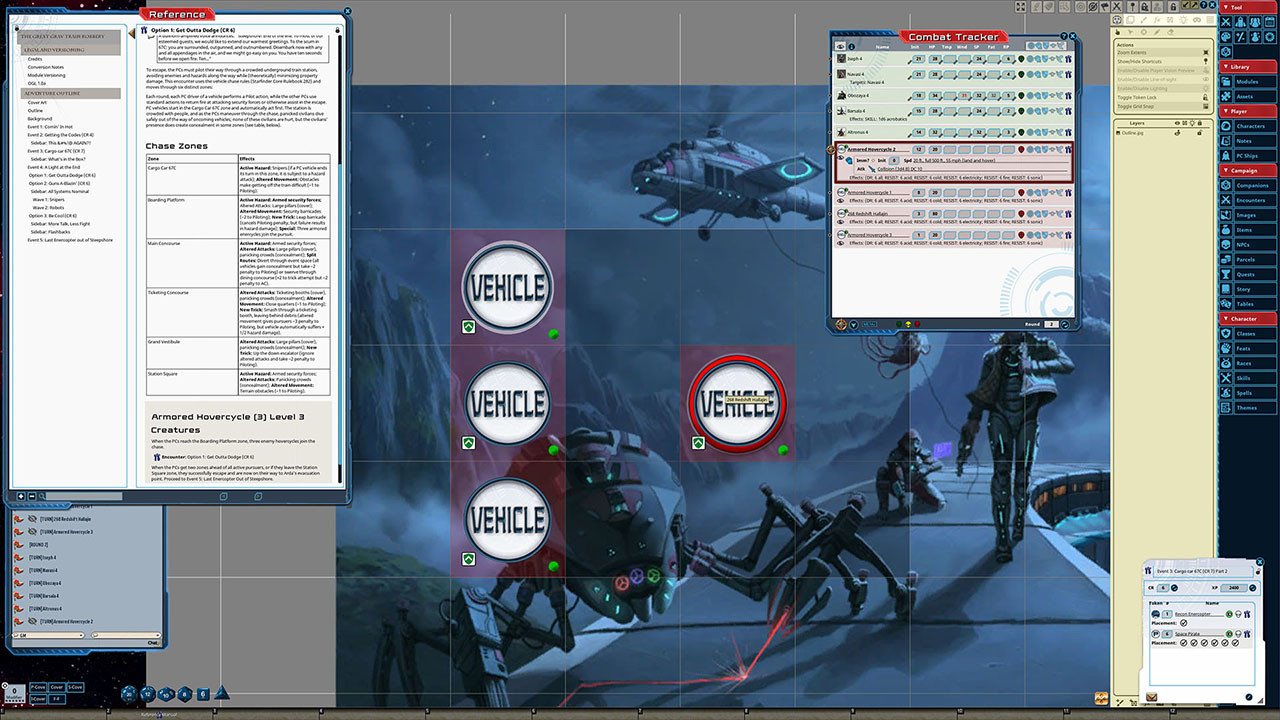Open Characters under the Player section
Viewport: 1280px width, 720px height.
tap(1249, 127)
